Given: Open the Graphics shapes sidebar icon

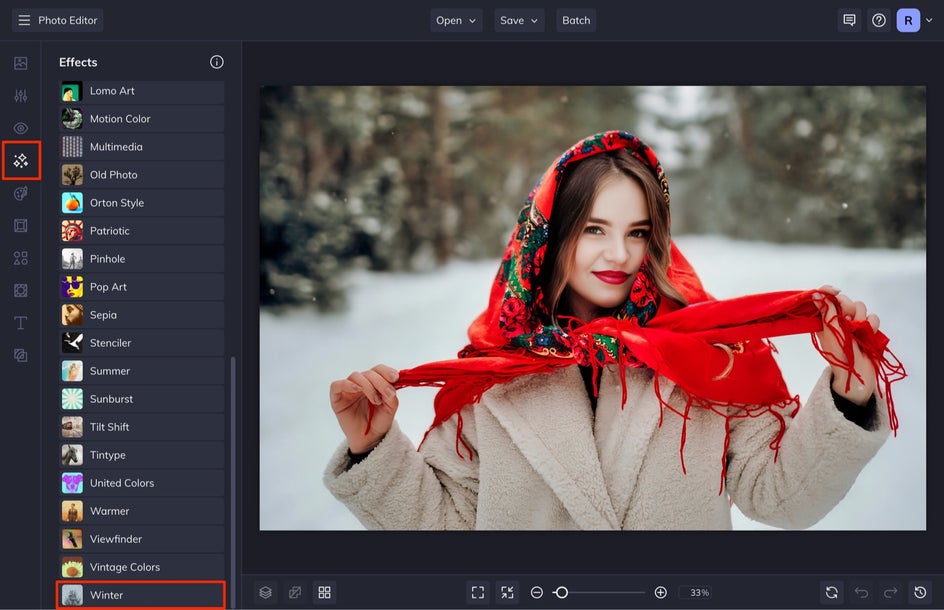Looking at the screenshot, I should [20, 258].
